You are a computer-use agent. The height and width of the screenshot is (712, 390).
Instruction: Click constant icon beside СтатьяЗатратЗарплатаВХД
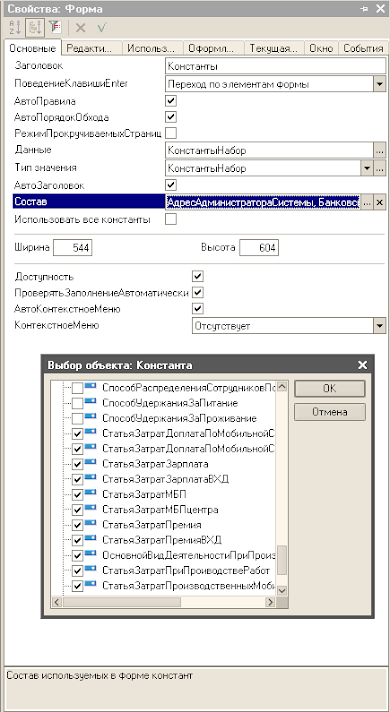pyautogui.click(x=90, y=477)
